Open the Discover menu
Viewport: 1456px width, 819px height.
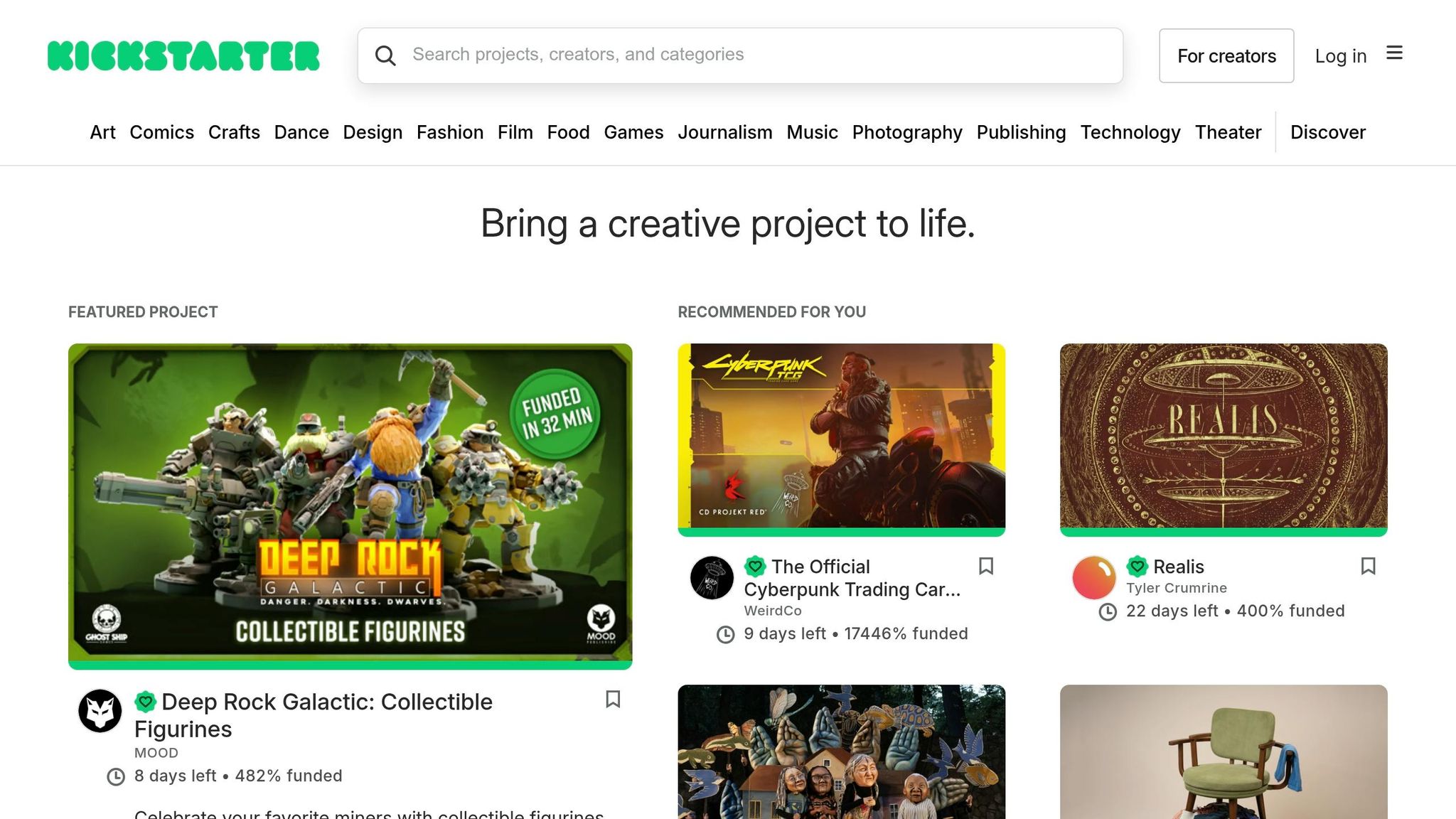coord(1327,132)
